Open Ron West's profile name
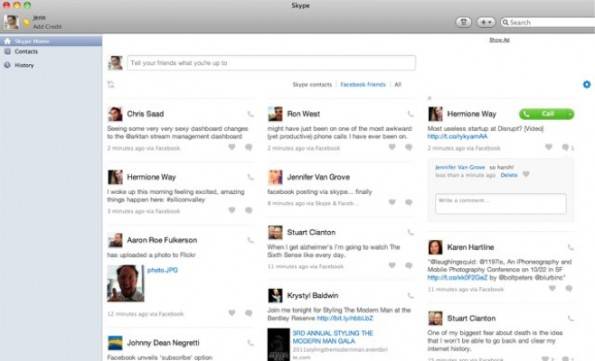595x361 pixels. coord(304,114)
